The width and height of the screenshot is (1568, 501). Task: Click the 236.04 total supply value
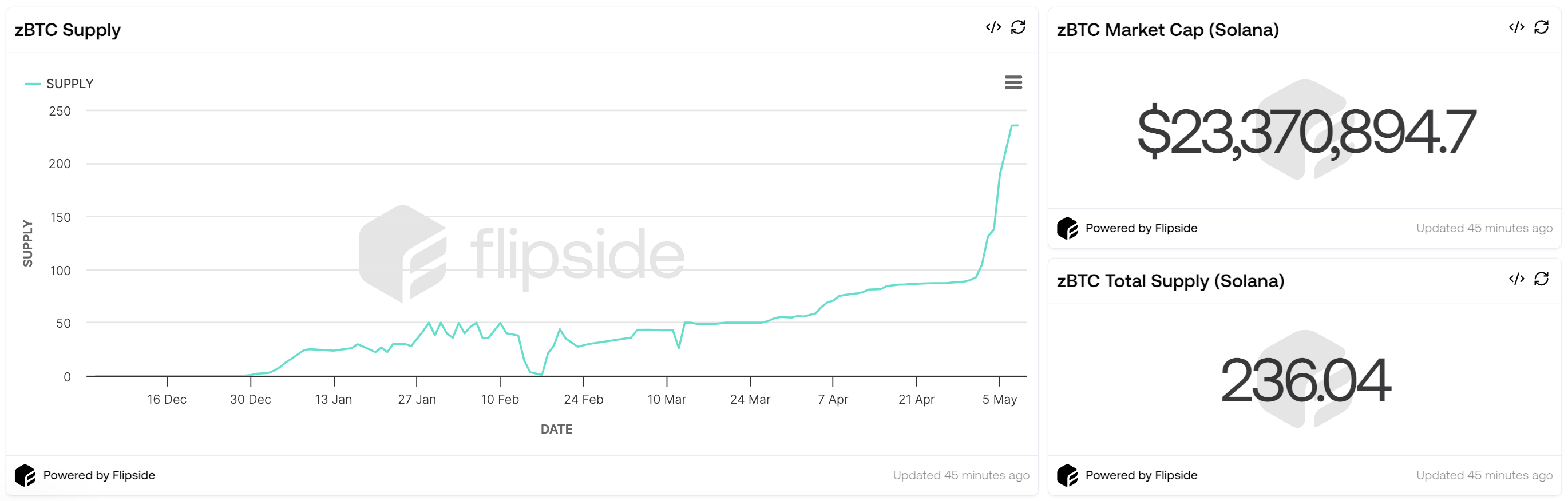click(x=1306, y=381)
